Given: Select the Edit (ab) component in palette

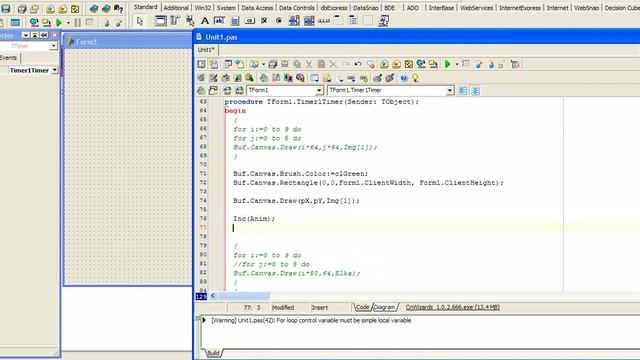Looking at the screenshot, I should (219, 21).
